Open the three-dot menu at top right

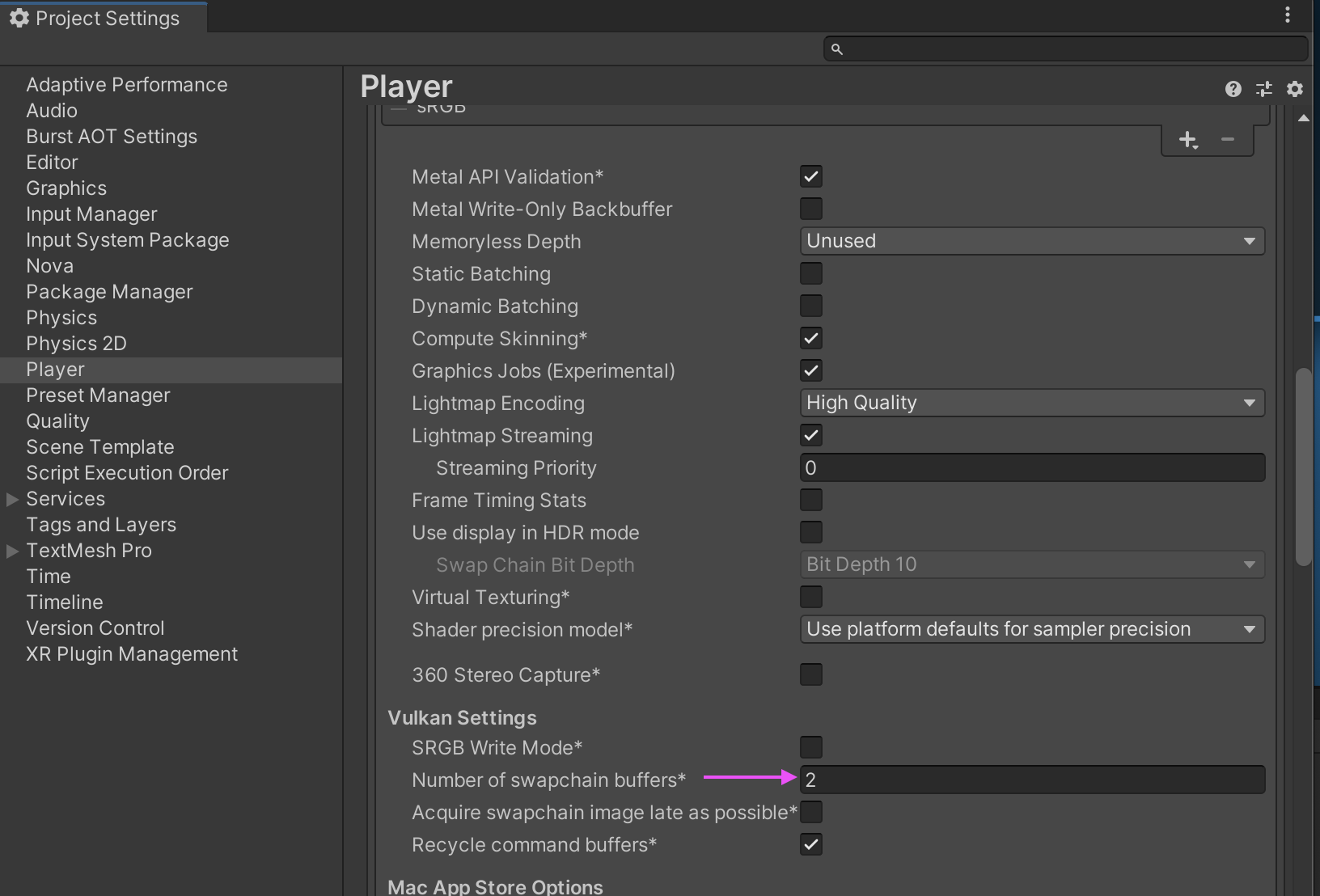click(x=1288, y=14)
